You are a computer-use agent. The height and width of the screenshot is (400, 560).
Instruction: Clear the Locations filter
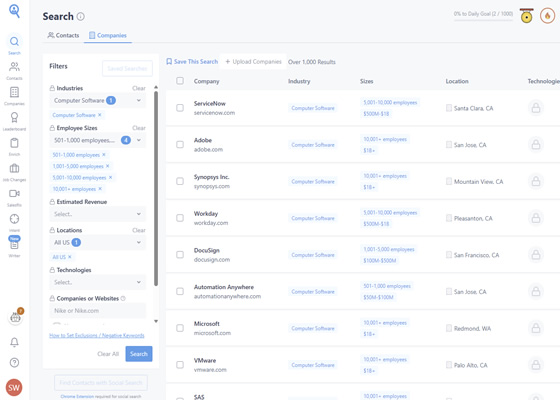tap(139, 230)
